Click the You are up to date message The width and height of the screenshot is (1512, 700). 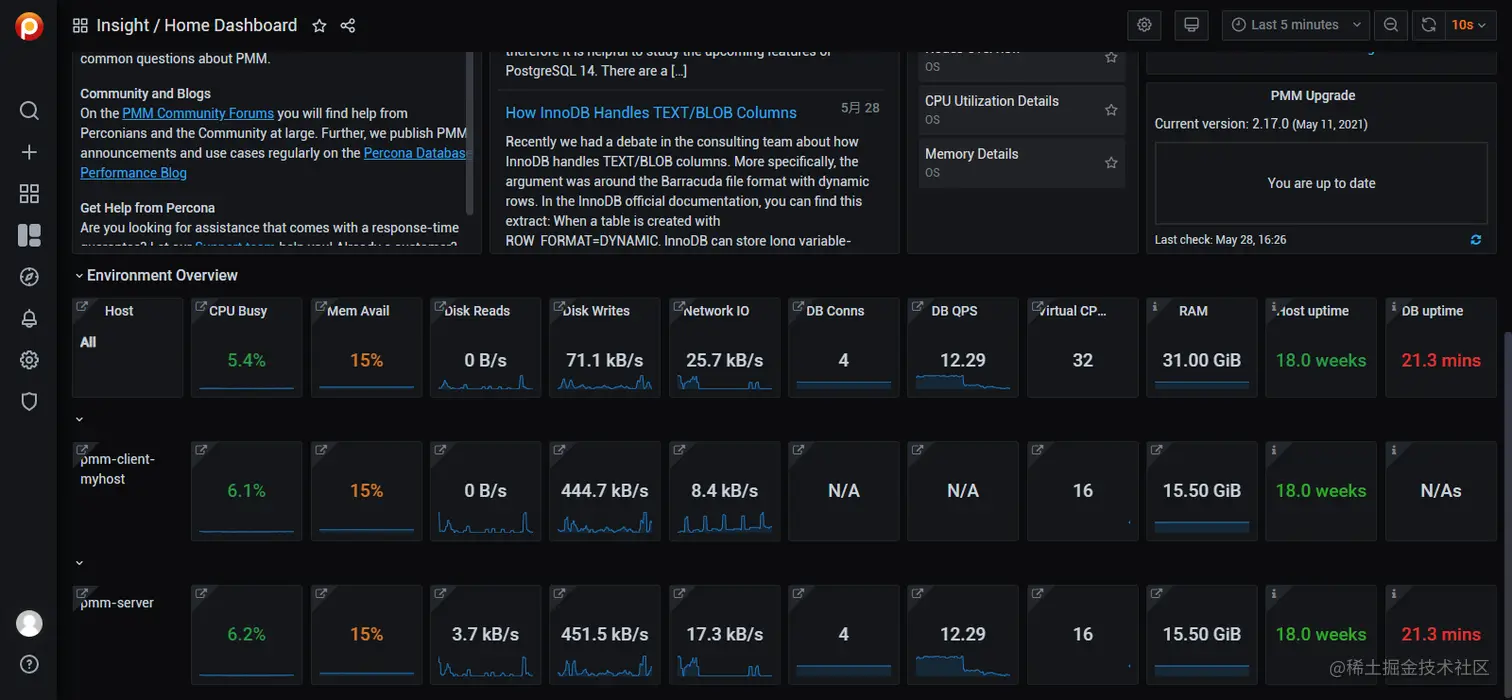(x=1321, y=183)
